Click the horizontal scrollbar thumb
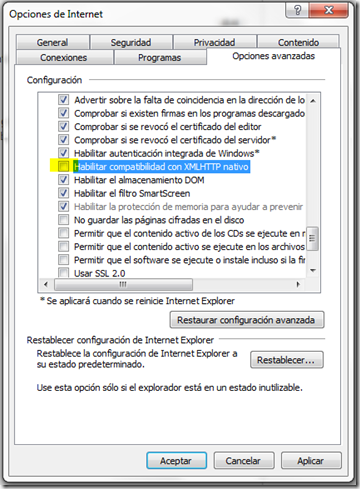Screen dimensions: 360x489 point(123,284)
